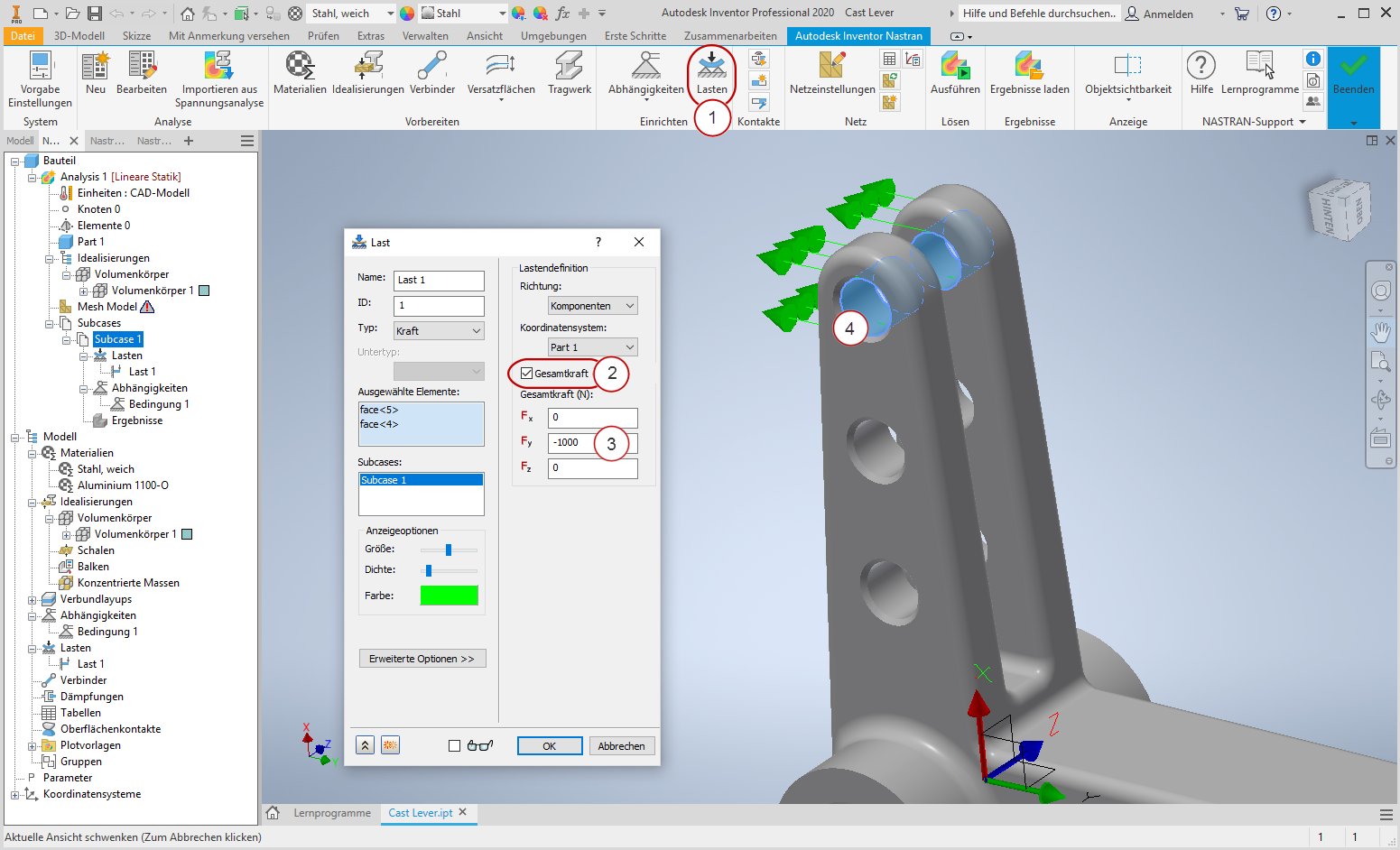Collapse the Materialien tree node
The width and height of the screenshot is (1400, 850).
pos(32,454)
